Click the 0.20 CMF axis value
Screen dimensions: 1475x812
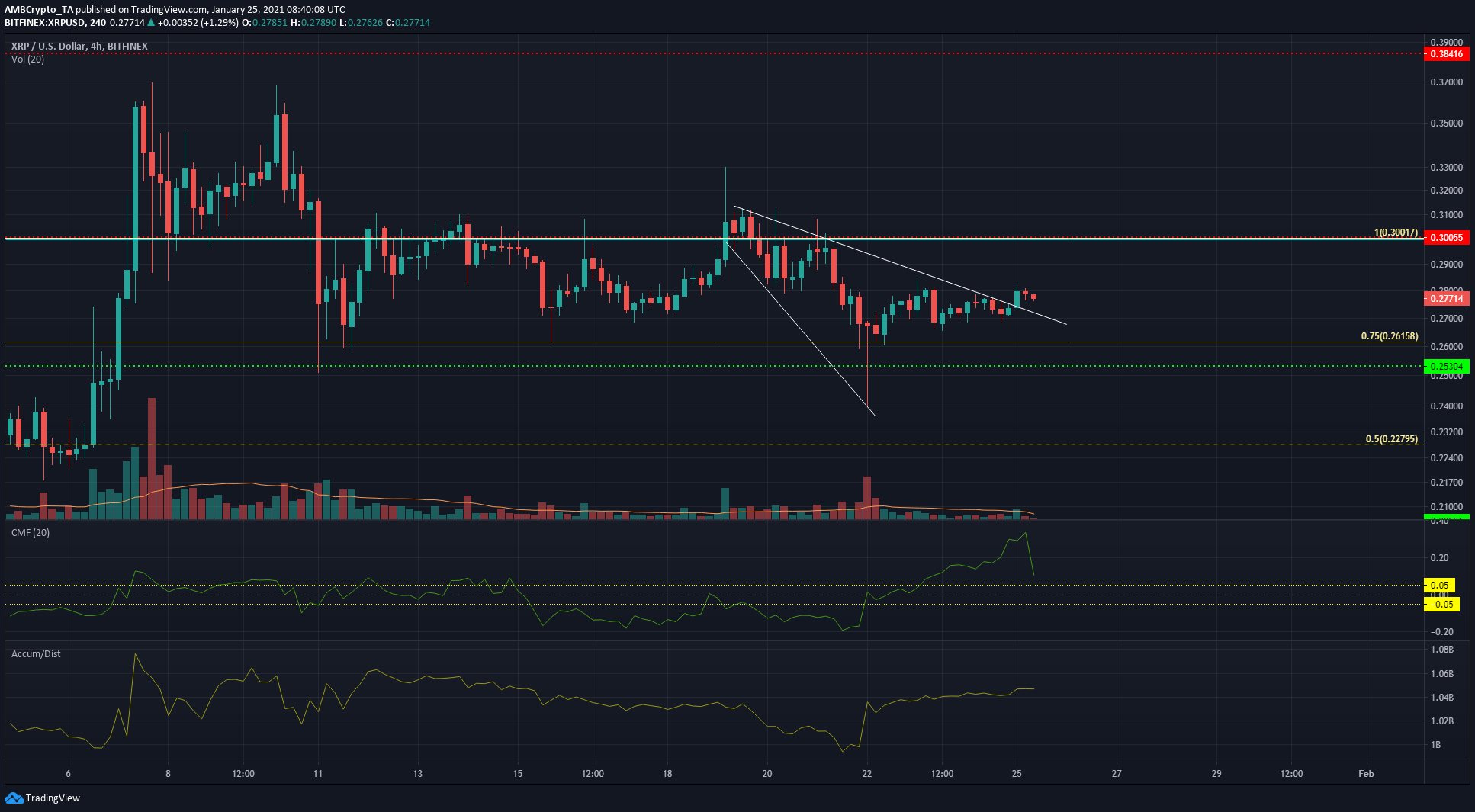pos(1440,558)
